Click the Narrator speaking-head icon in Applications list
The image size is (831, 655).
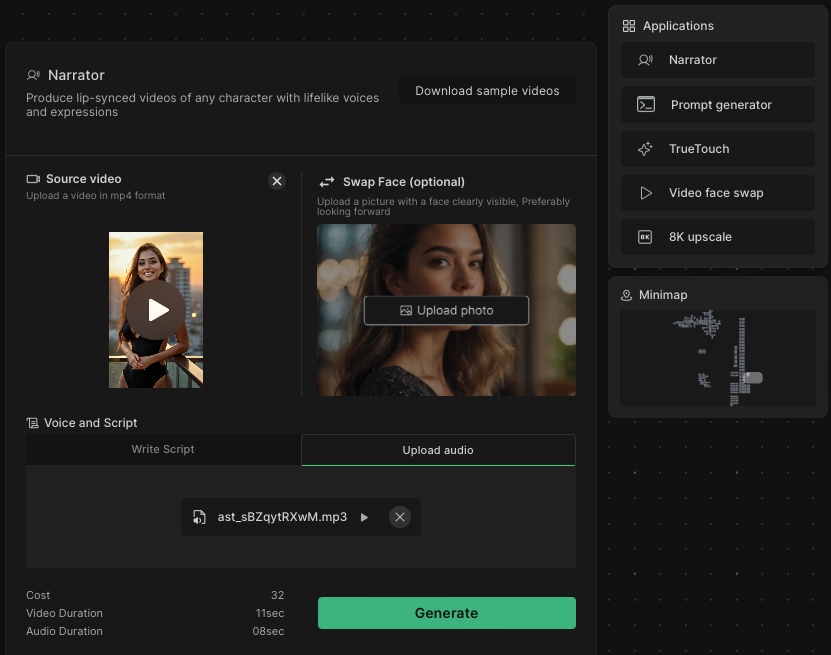[x=645, y=60]
